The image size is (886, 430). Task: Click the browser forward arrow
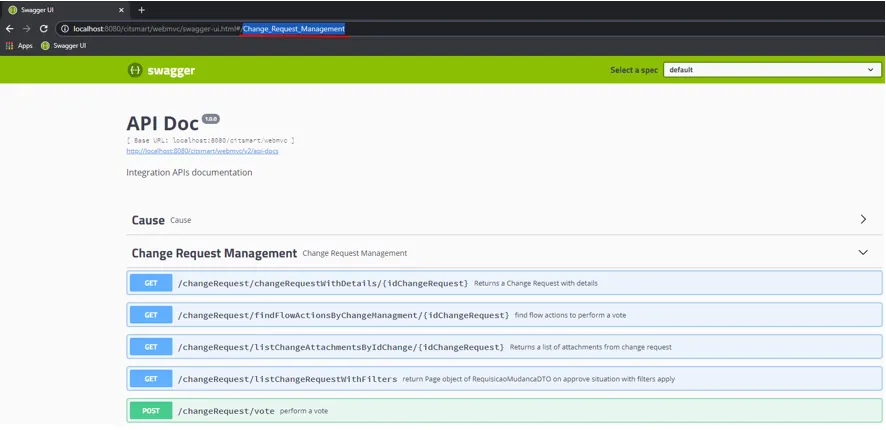[27, 29]
